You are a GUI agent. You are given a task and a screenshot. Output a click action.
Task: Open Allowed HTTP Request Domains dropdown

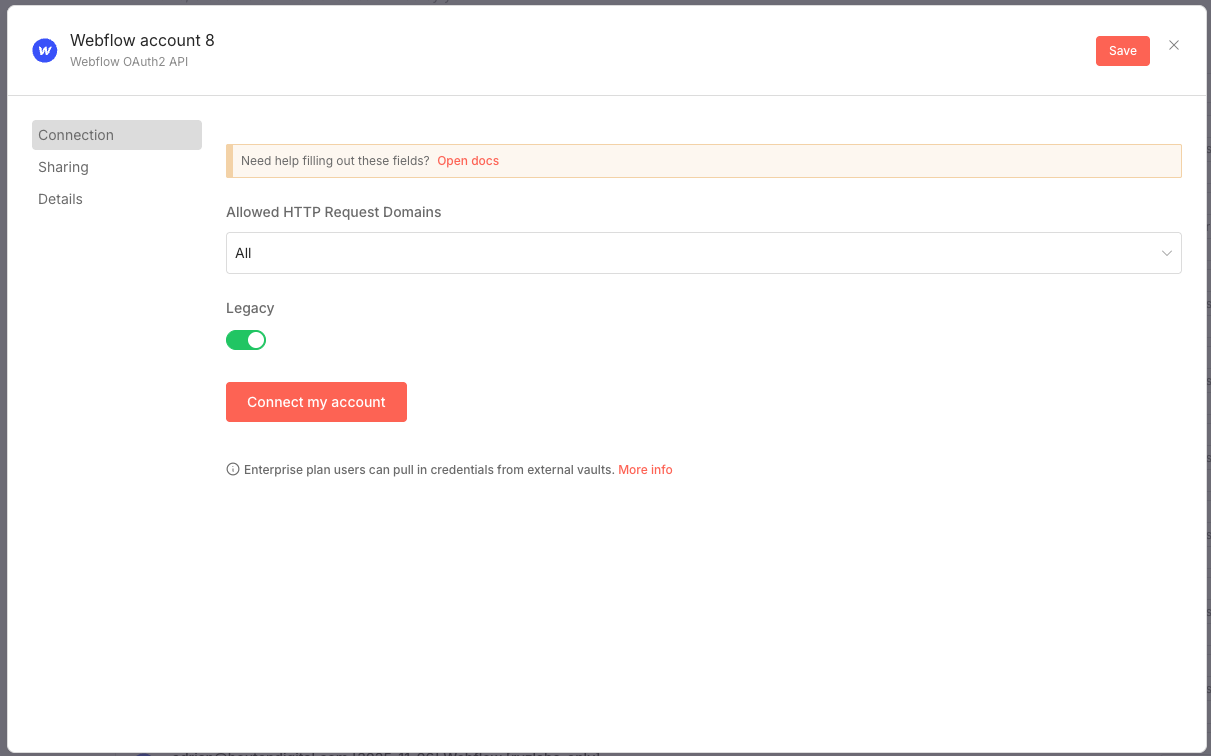[x=703, y=253]
